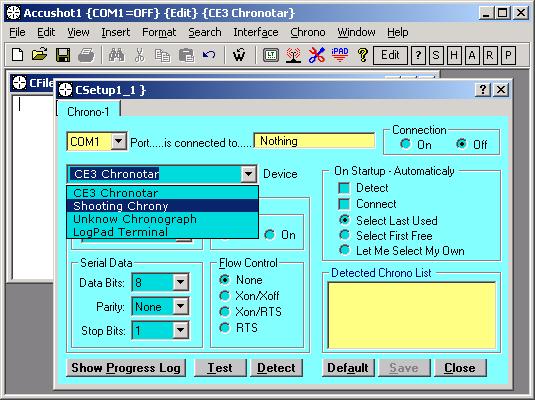Click the Detect button

[276, 368]
